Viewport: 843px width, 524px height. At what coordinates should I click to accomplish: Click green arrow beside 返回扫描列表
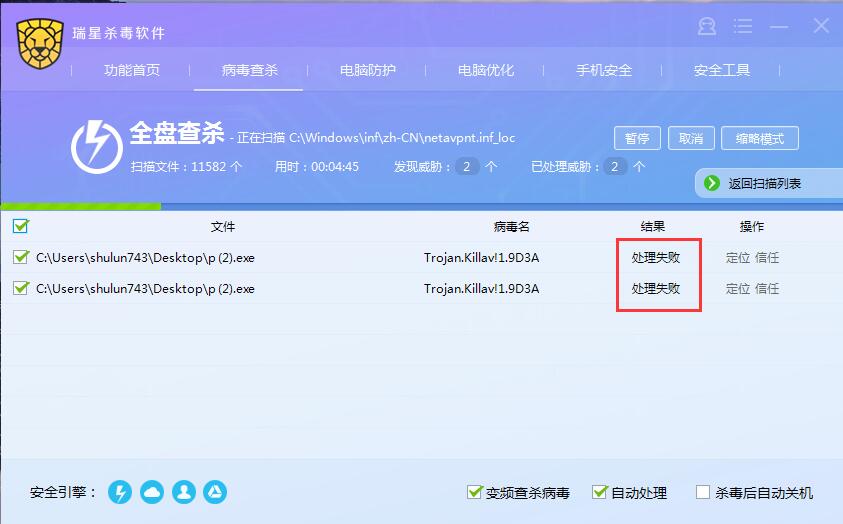712,183
